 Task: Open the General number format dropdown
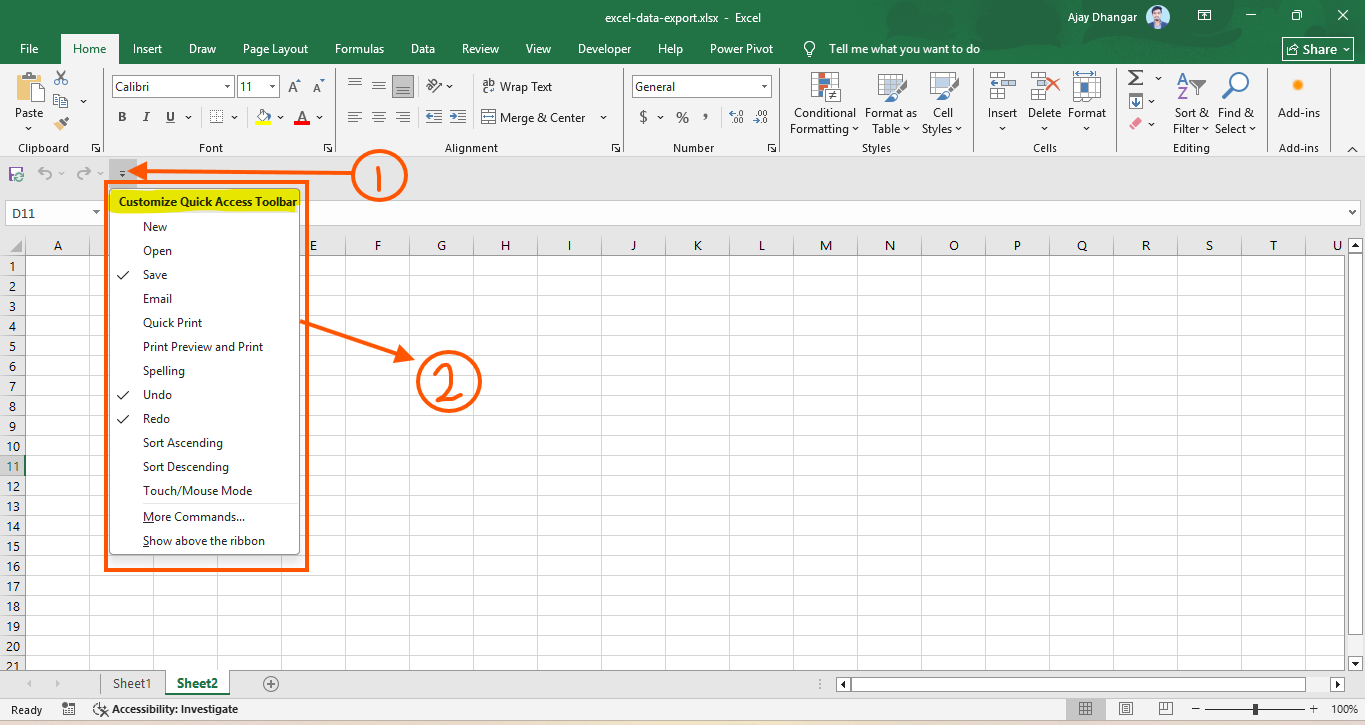click(x=764, y=87)
